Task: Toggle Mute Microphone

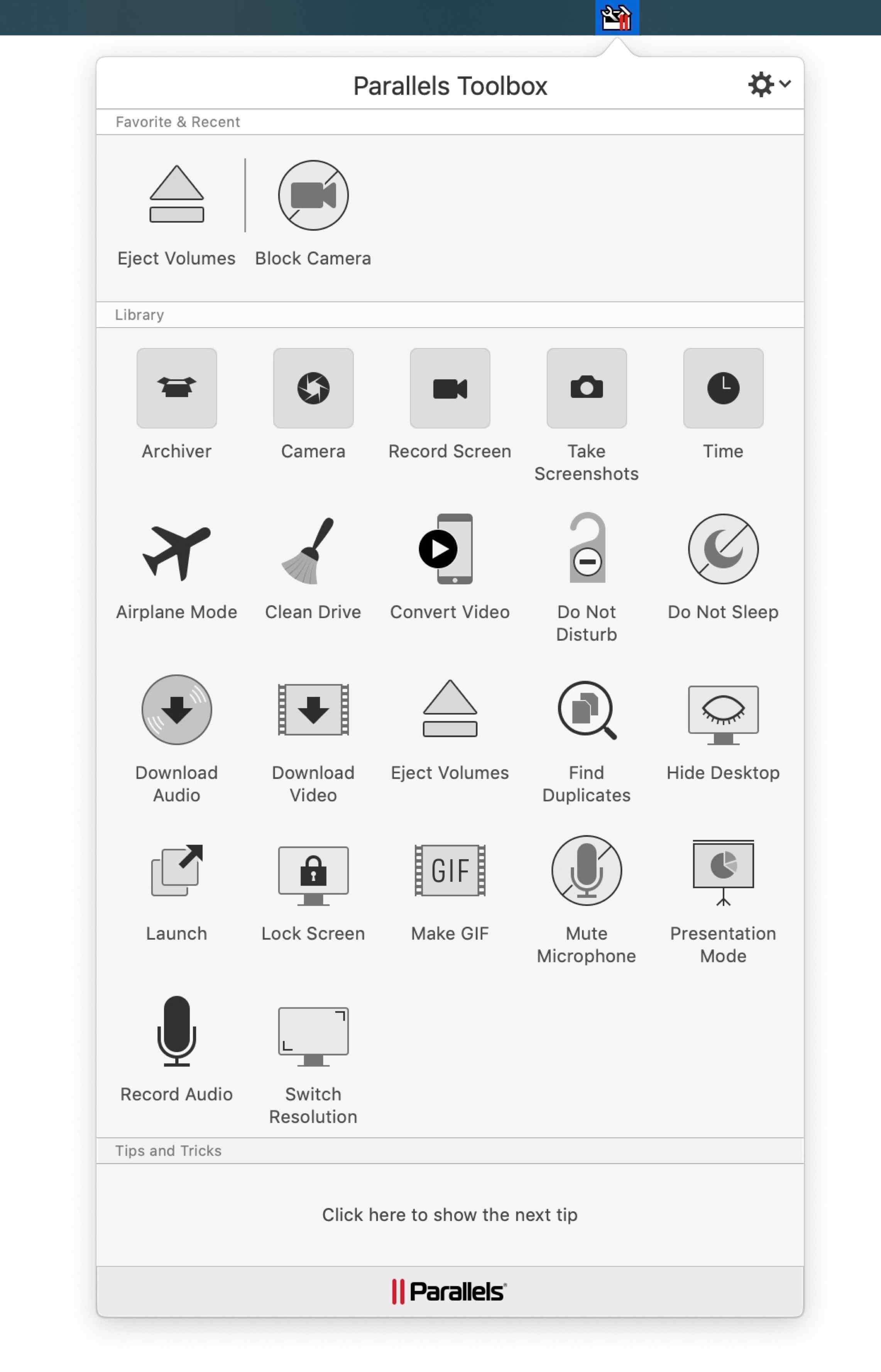Action: (587, 870)
